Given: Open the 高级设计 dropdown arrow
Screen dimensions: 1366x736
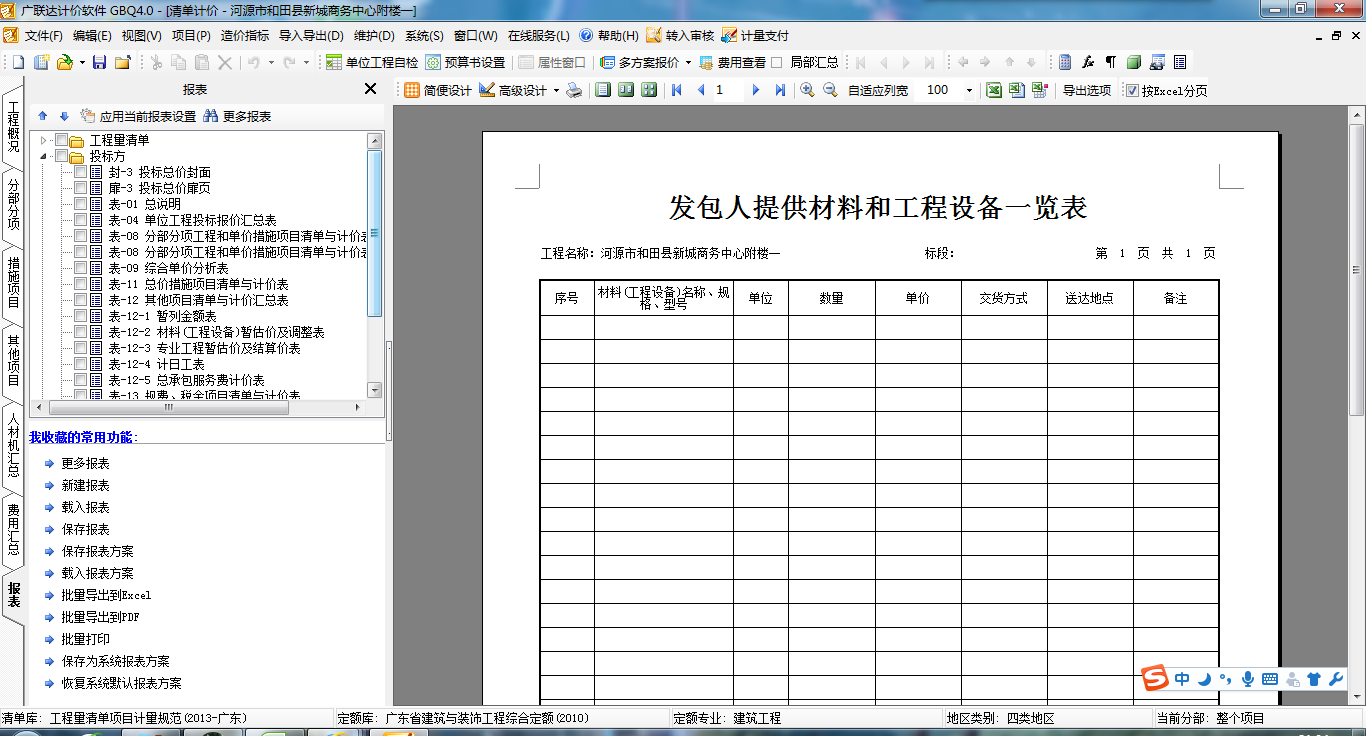Looking at the screenshot, I should click(x=556, y=90).
